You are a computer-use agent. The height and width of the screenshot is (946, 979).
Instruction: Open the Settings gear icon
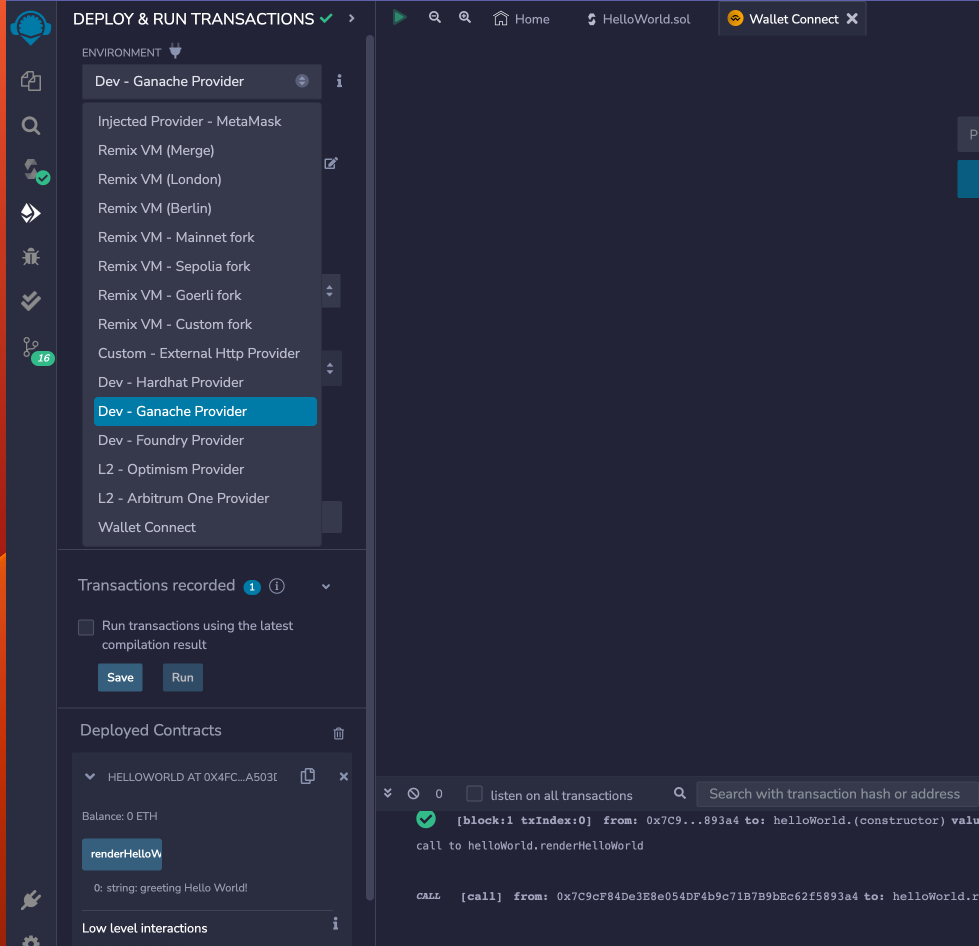[31, 940]
